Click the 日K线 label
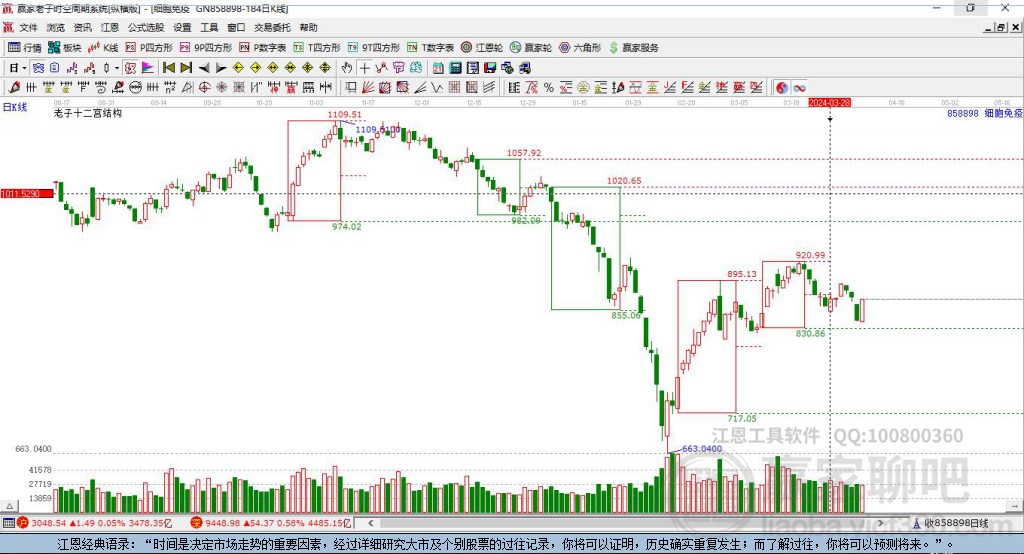 15,107
